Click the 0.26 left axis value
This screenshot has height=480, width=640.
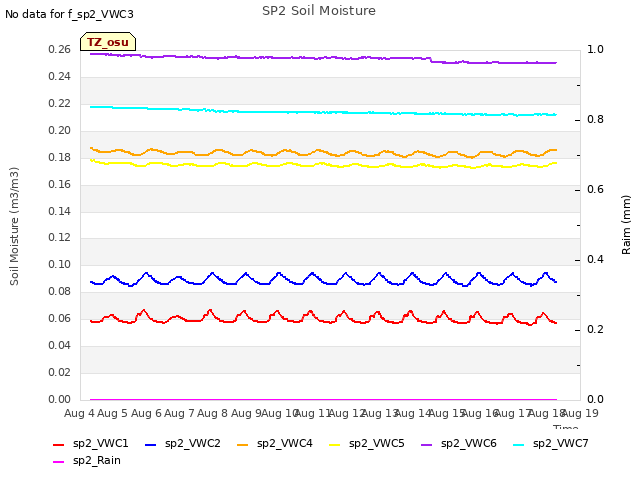coord(60,49)
